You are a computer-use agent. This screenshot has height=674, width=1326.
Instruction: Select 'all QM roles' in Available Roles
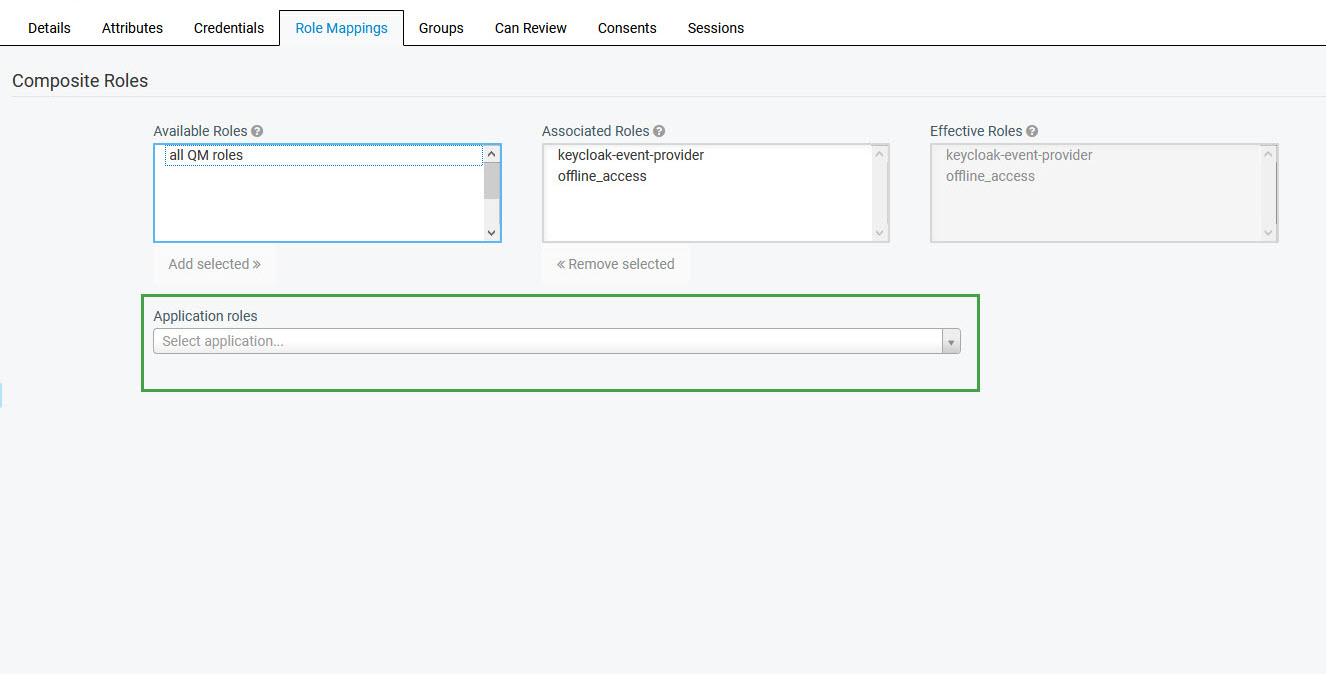[206, 155]
